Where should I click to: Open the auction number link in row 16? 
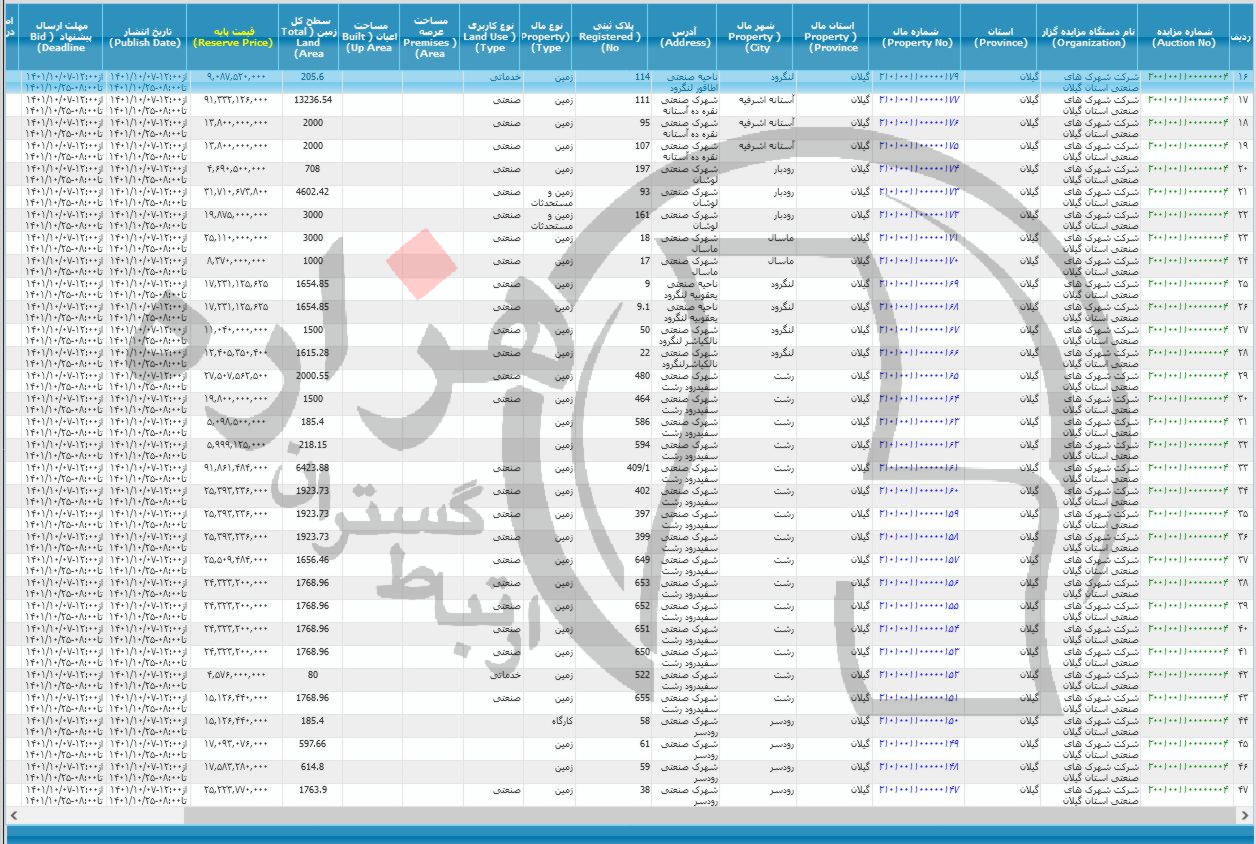1185,77
